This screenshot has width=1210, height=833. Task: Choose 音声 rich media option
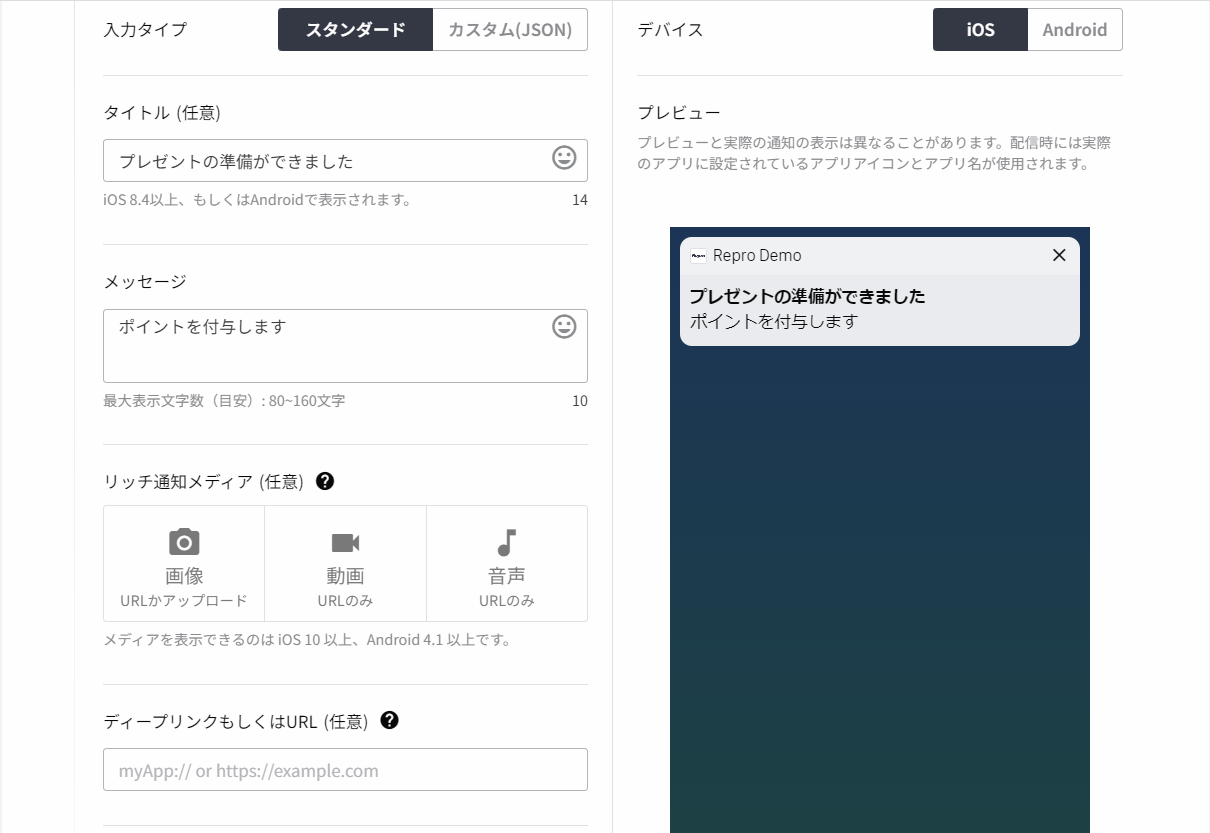[x=507, y=564]
